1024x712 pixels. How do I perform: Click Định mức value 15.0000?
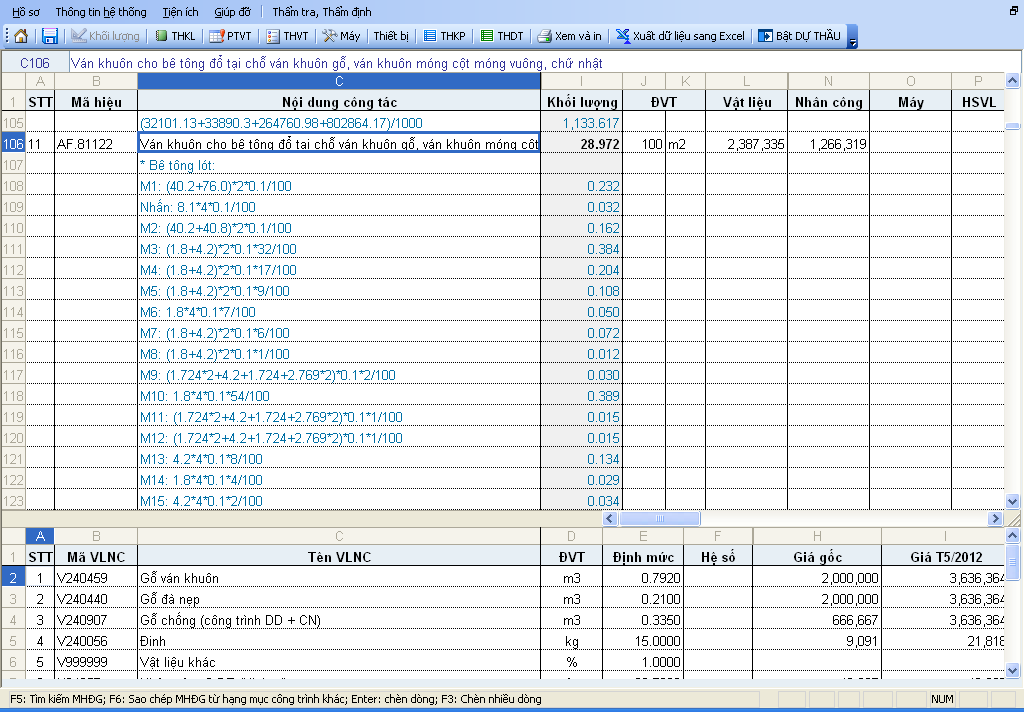point(643,641)
